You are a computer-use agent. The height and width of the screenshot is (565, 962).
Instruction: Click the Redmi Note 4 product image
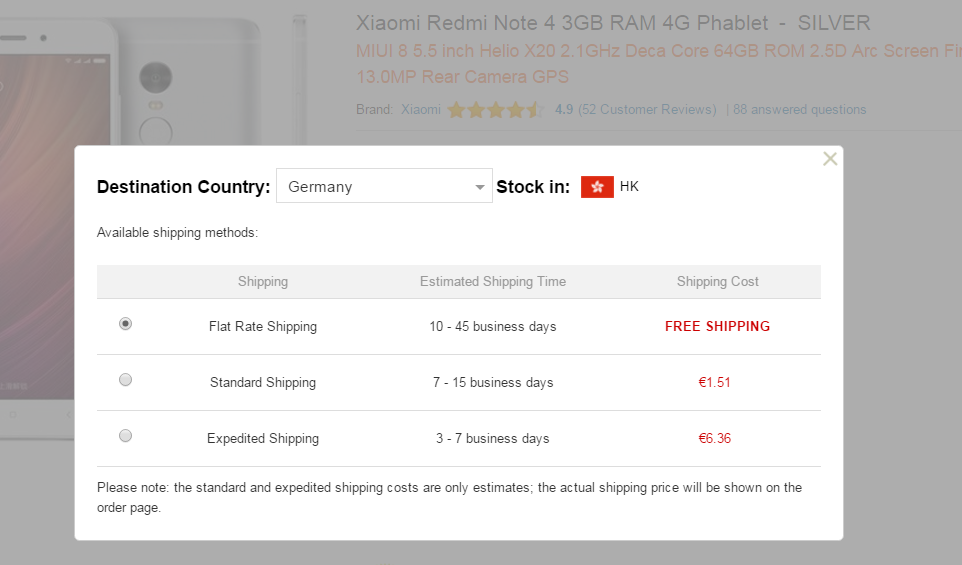coord(153,79)
